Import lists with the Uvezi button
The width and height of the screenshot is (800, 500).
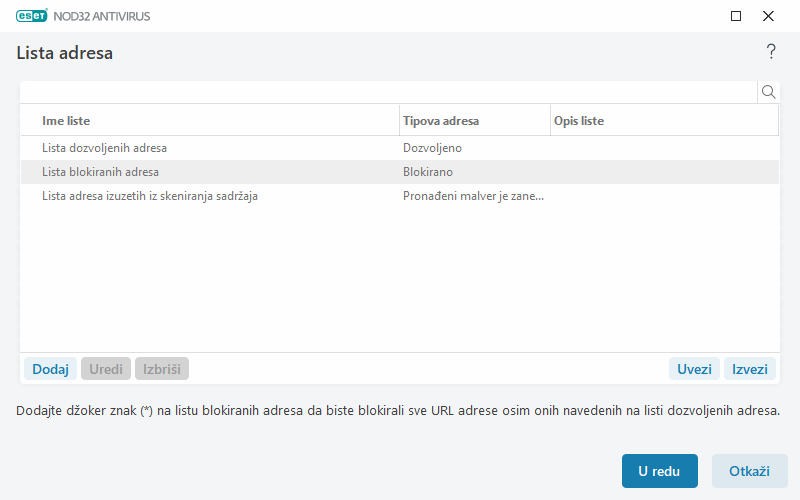click(x=694, y=369)
